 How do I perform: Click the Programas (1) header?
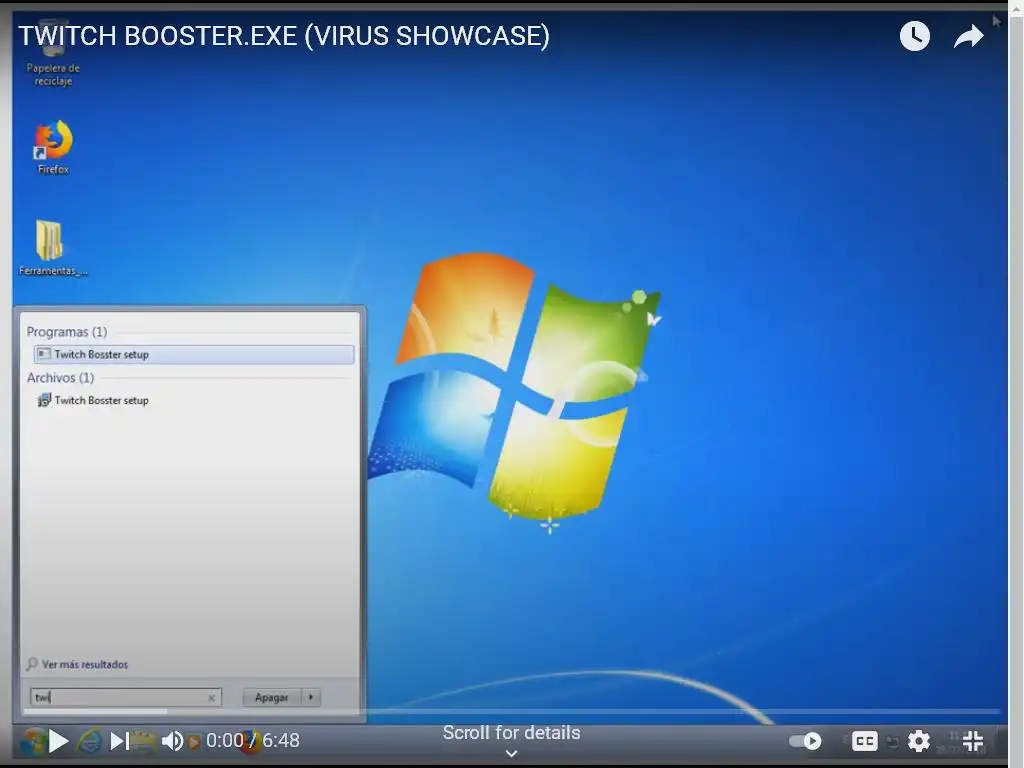(x=67, y=332)
